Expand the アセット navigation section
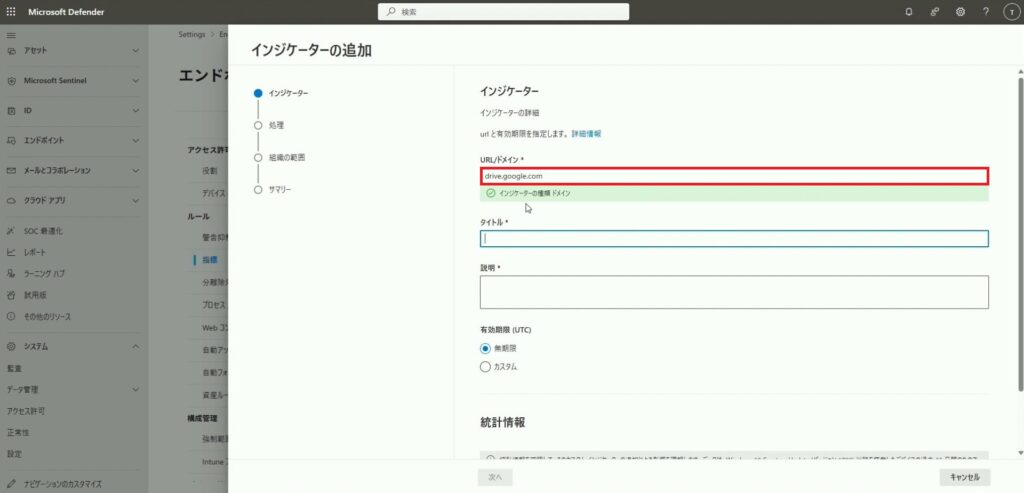The height and width of the screenshot is (493, 1024). point(136,50)
